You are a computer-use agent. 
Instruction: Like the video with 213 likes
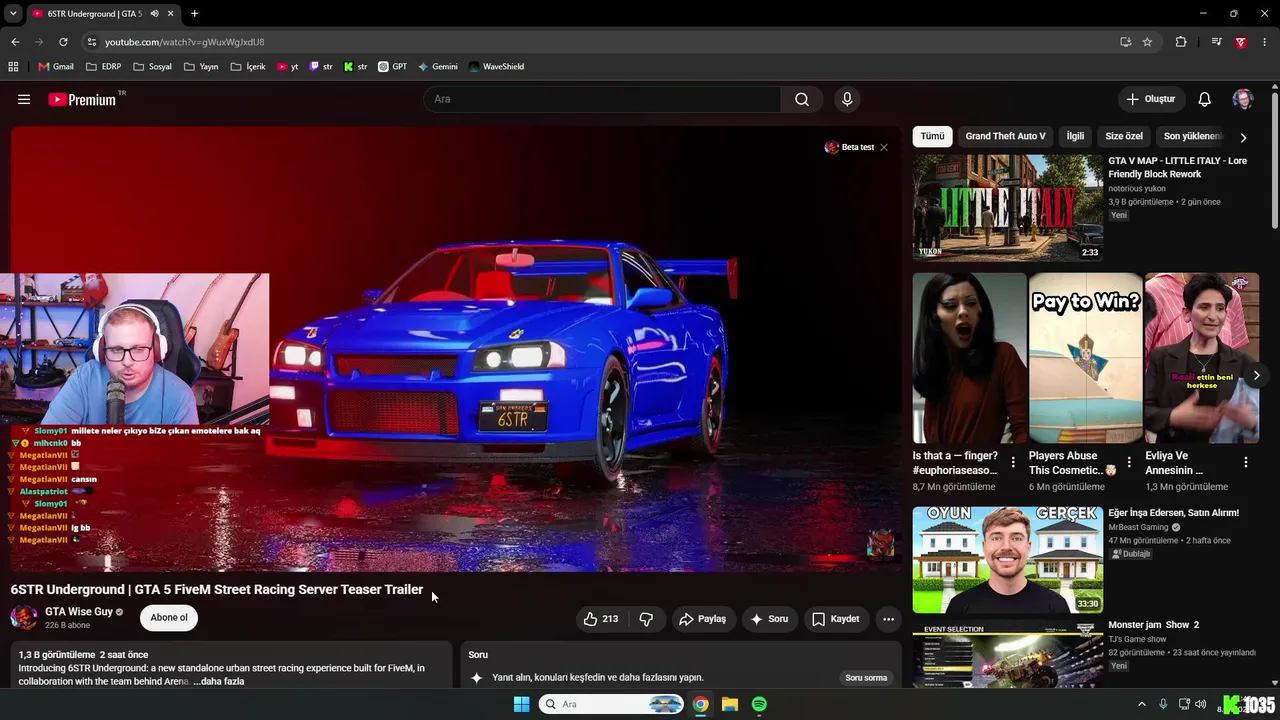(x=602, y=619)
